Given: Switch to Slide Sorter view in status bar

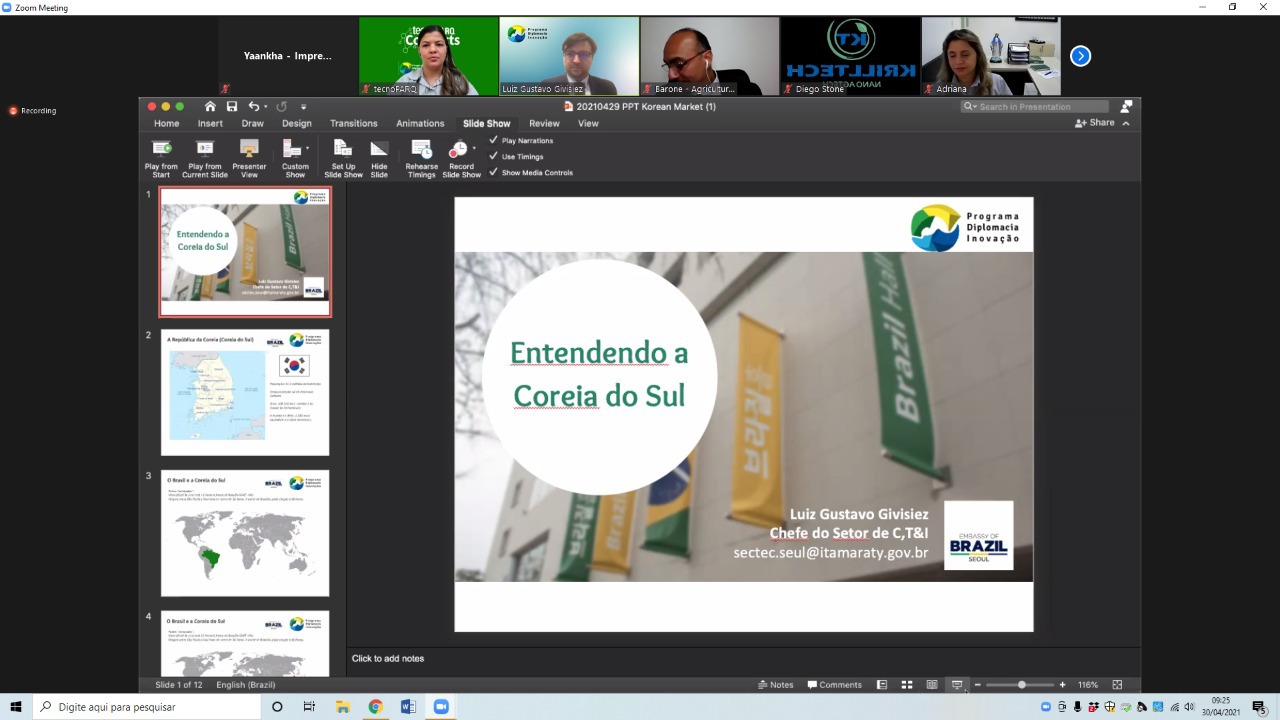Looking at the screenshot, I should point(907,685).
